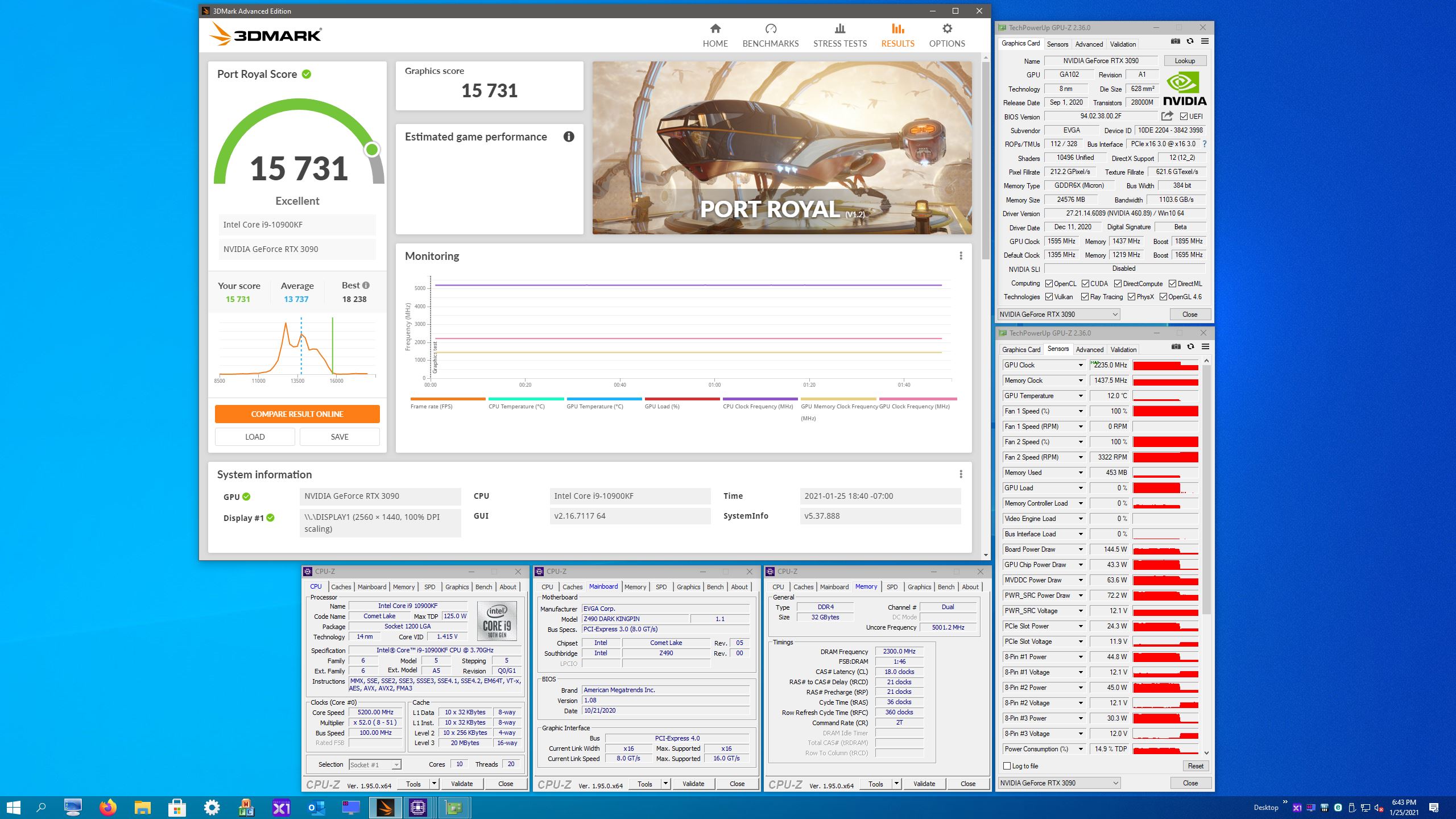Viewport: 1456px width, 819px height.
Task: Click the Options gear icon in 3DMark
Action: coord(946,28)
